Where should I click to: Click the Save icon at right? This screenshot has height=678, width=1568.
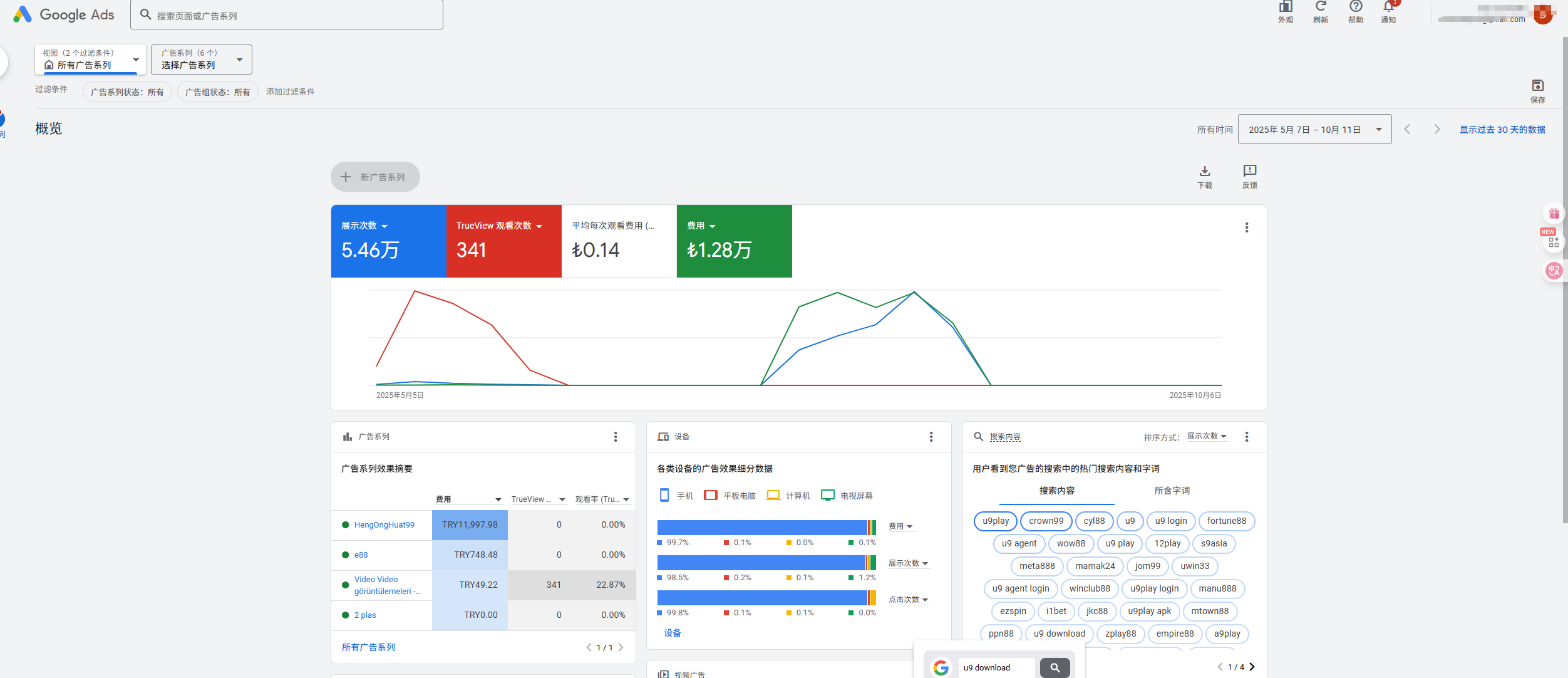(x=1537, y=86)
